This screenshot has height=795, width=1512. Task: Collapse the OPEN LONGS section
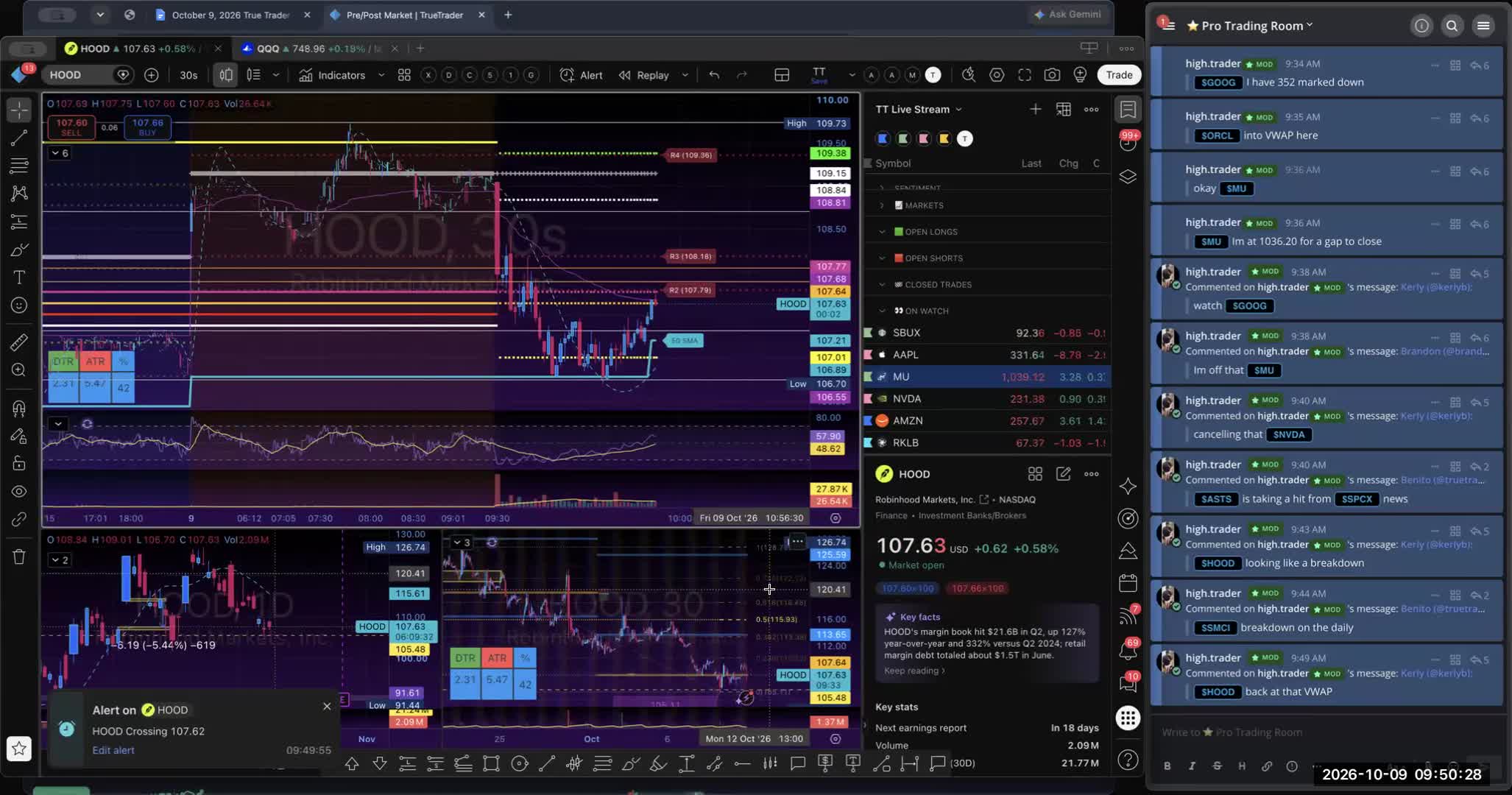point(882,232)
